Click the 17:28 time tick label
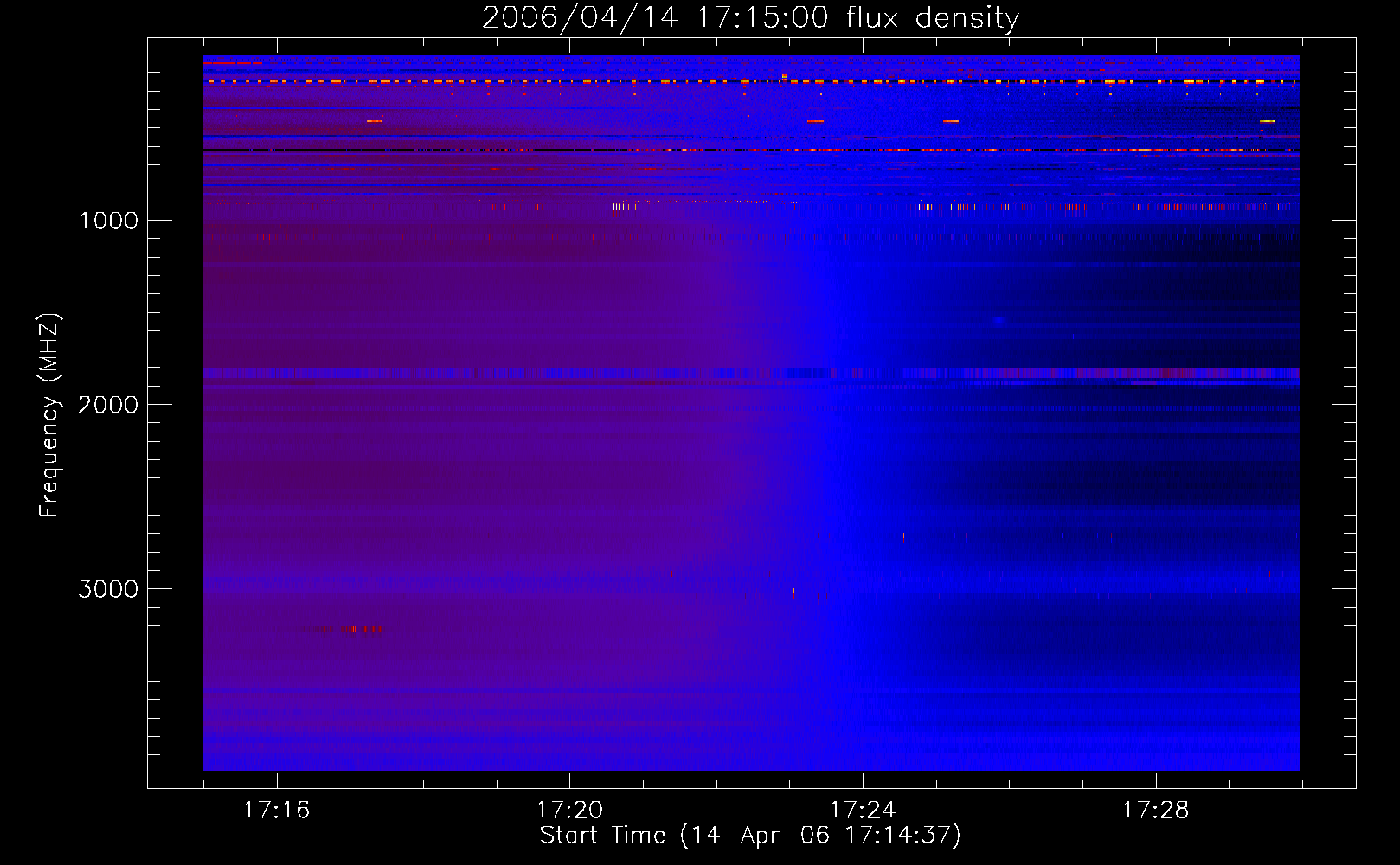This screenshot has height=865, width=1400. 1156,811
